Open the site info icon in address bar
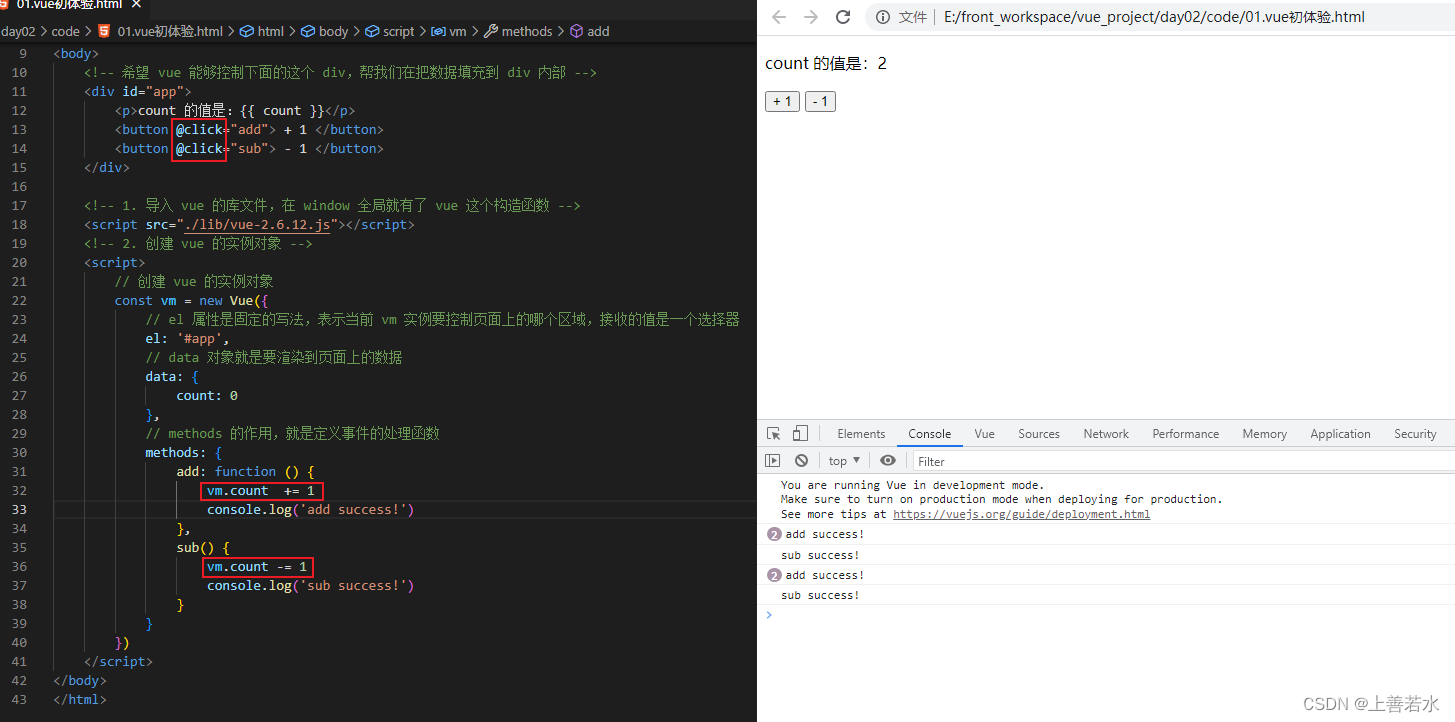 pos(884,17)
